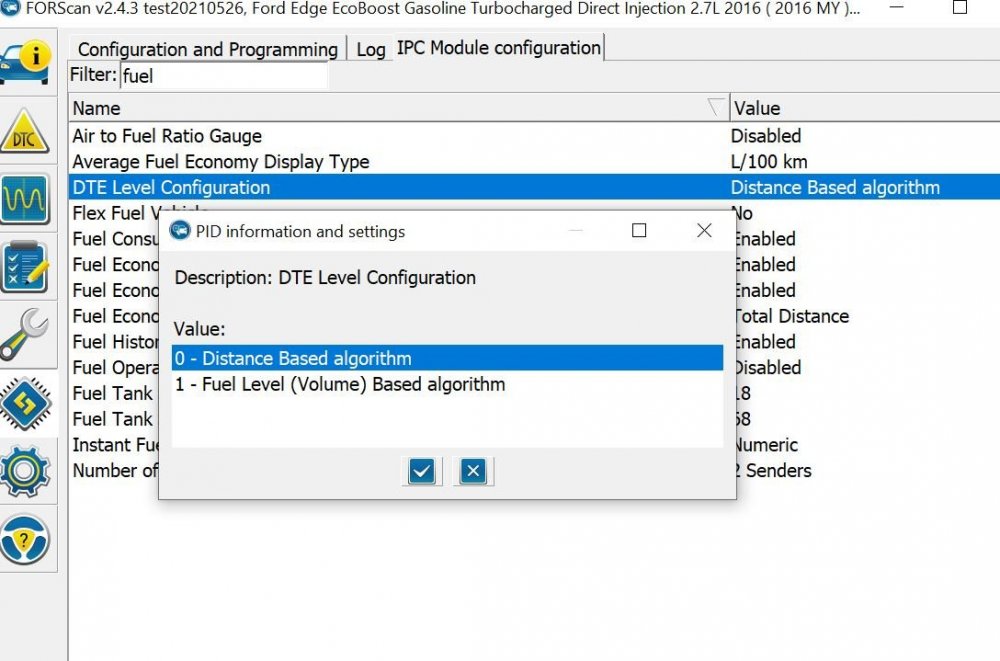Select 1 - Fuel Level (Volume) Based algorithm
The width and height of the screenshot is (1000, 661).
(340, 384)
